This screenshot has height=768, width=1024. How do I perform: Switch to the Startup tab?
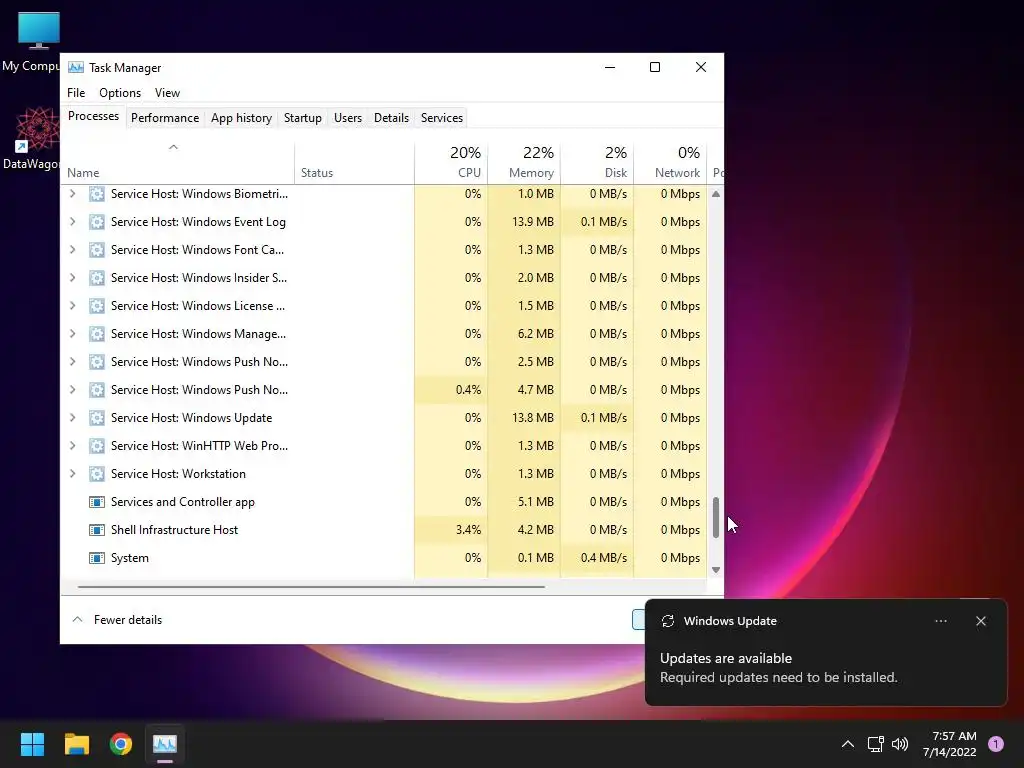[302, 118]
